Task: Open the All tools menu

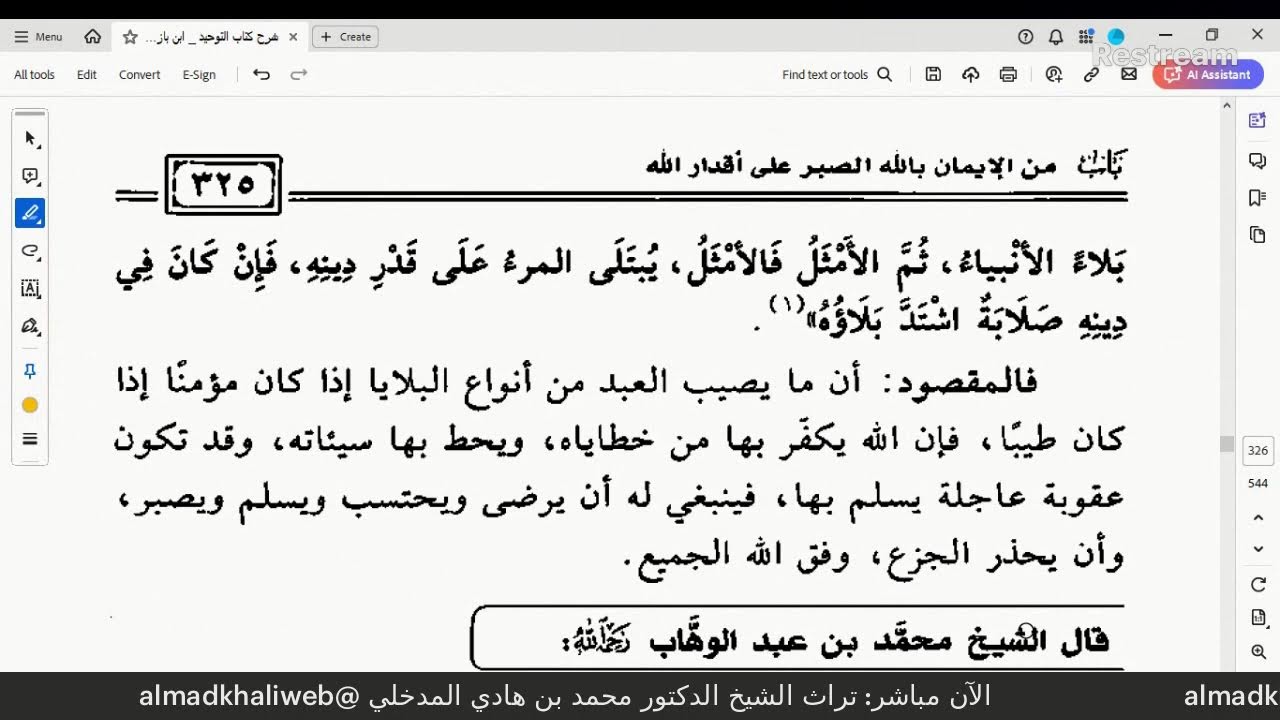Action: (x=34, y=75)
